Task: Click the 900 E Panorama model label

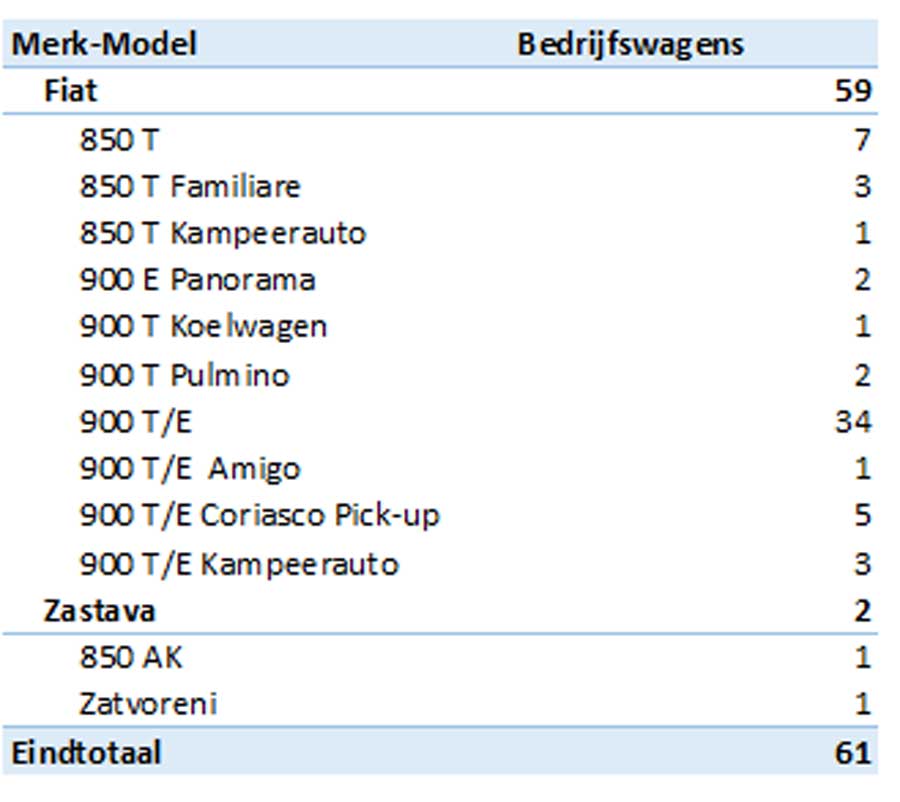Action: pyautogui.click(x=197, y=279)
